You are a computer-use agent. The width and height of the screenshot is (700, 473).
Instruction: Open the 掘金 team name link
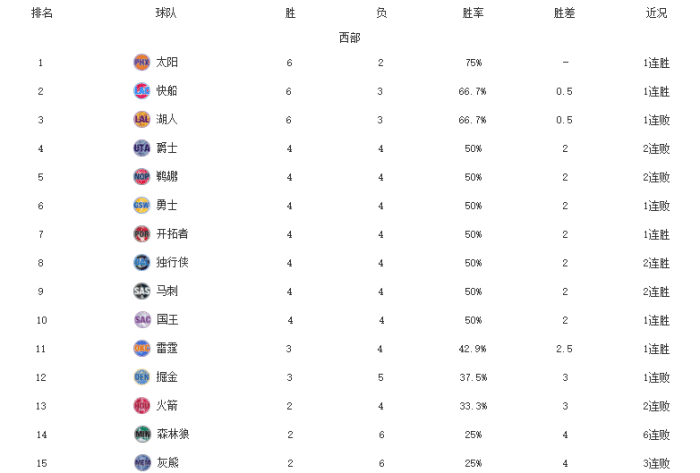167,377
